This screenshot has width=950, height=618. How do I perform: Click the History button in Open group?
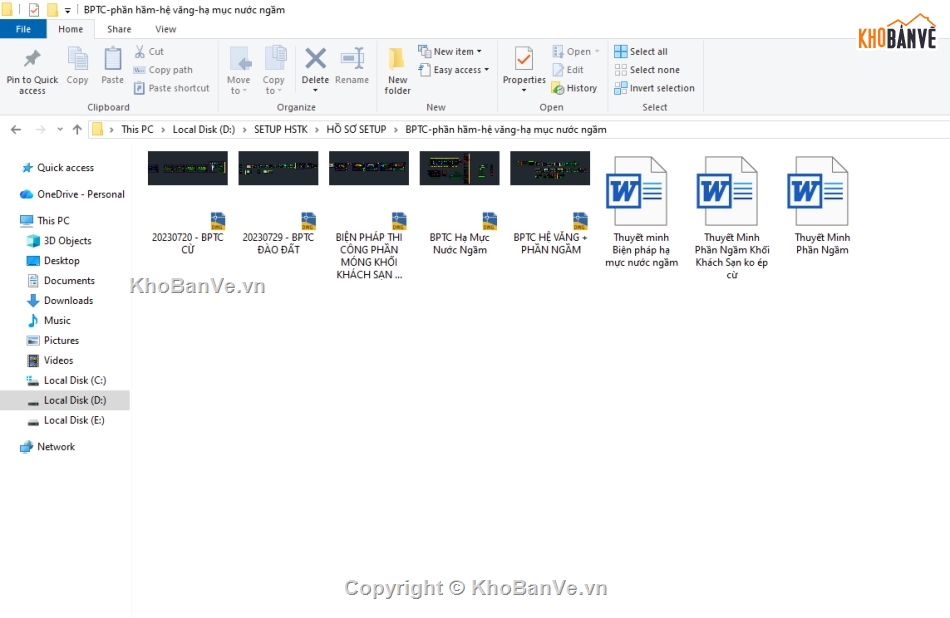click(x=574, y=88)
